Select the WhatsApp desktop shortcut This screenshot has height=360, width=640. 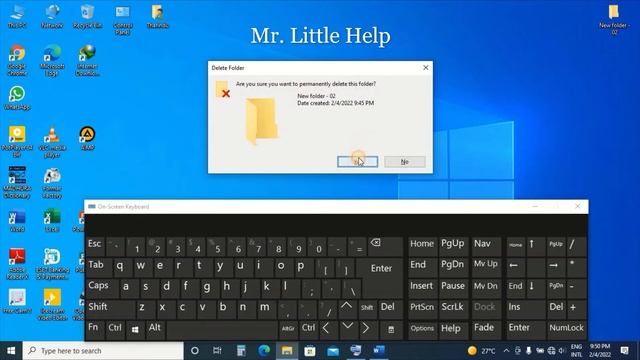pyautogui.click(x=17, y=98)
